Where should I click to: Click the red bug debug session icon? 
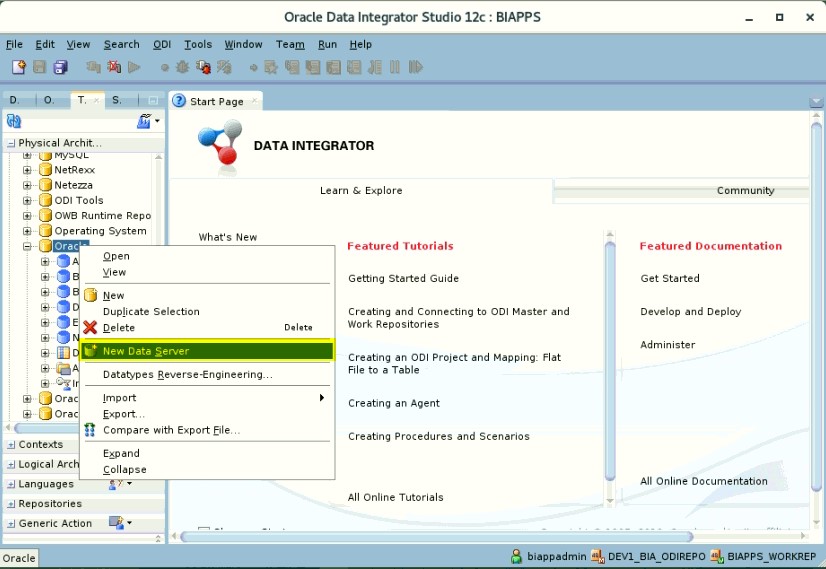click(203, 67)
